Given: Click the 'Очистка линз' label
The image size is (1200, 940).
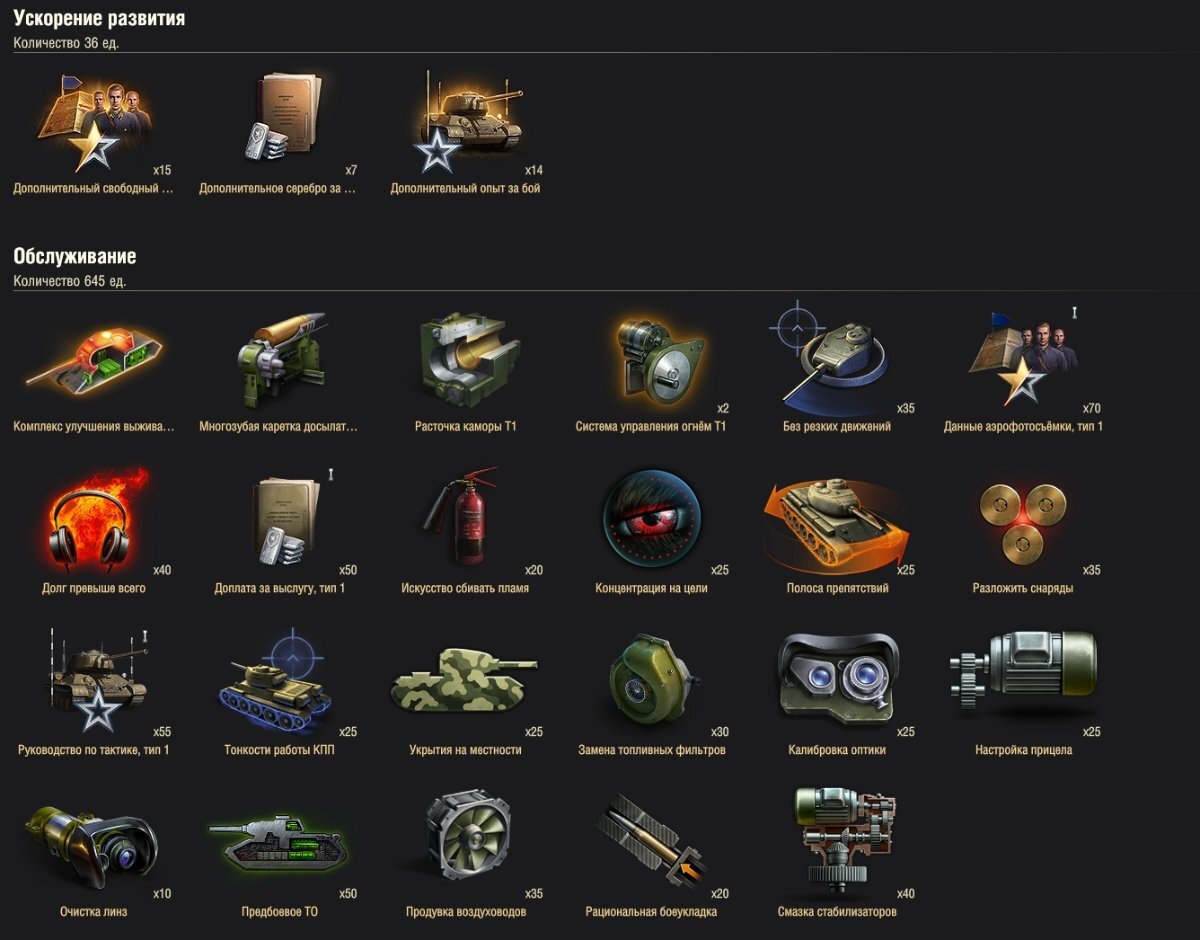Looking at the screenshot, I should (x=93, y=912).
